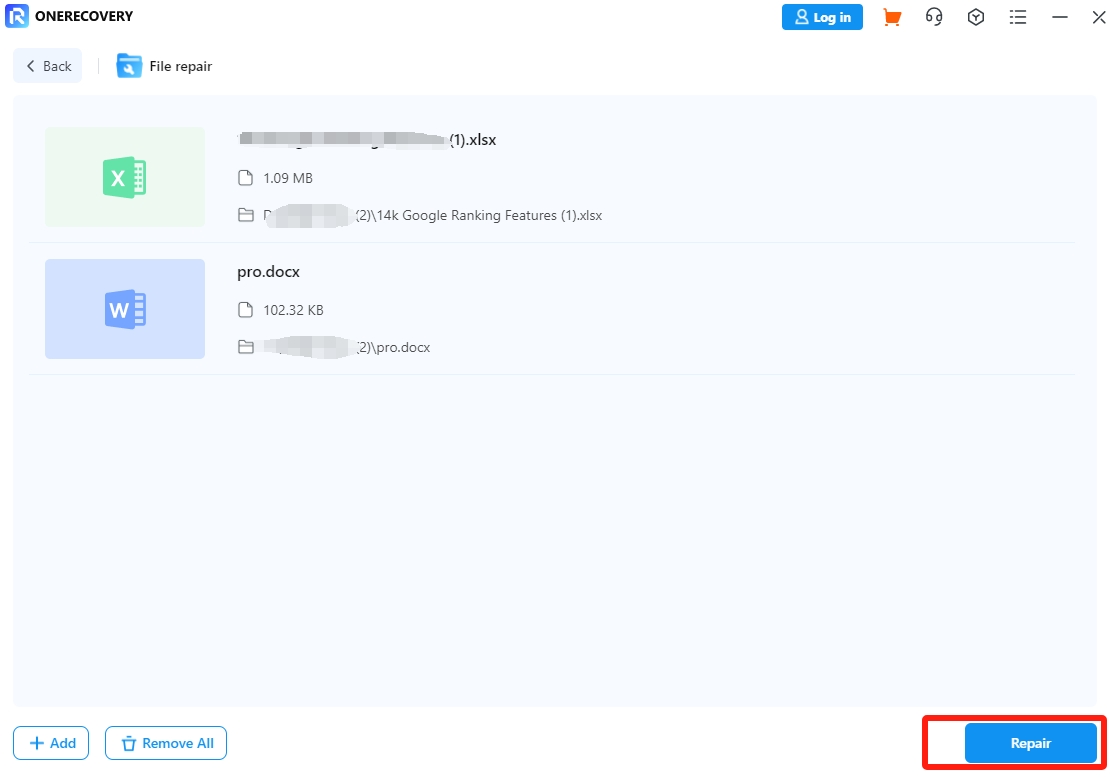Screen dimensions: 1110x777
Task: Click the File repair header icon
Action: (x=129, y=65)
